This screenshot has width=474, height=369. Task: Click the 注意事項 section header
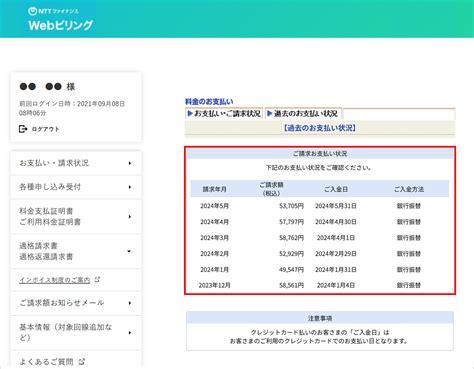[320, 319]
